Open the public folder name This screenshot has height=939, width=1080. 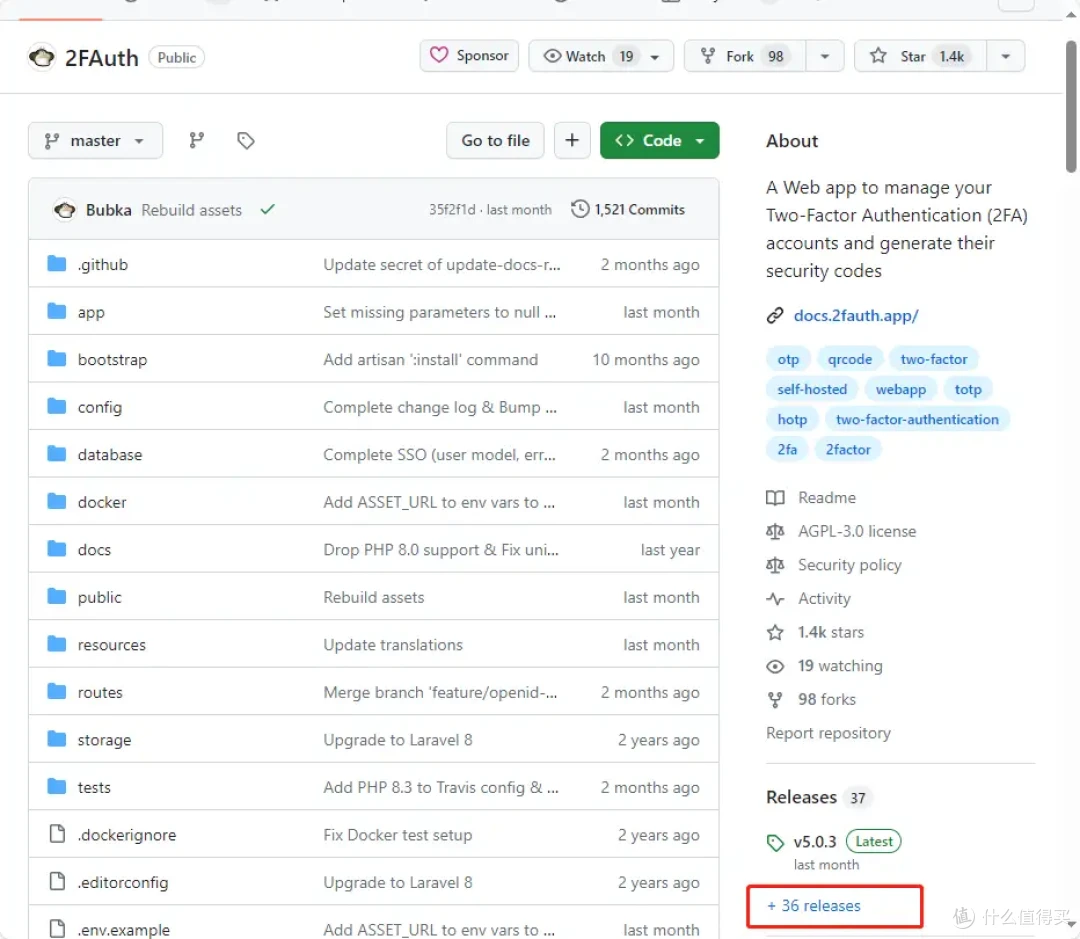99,597
